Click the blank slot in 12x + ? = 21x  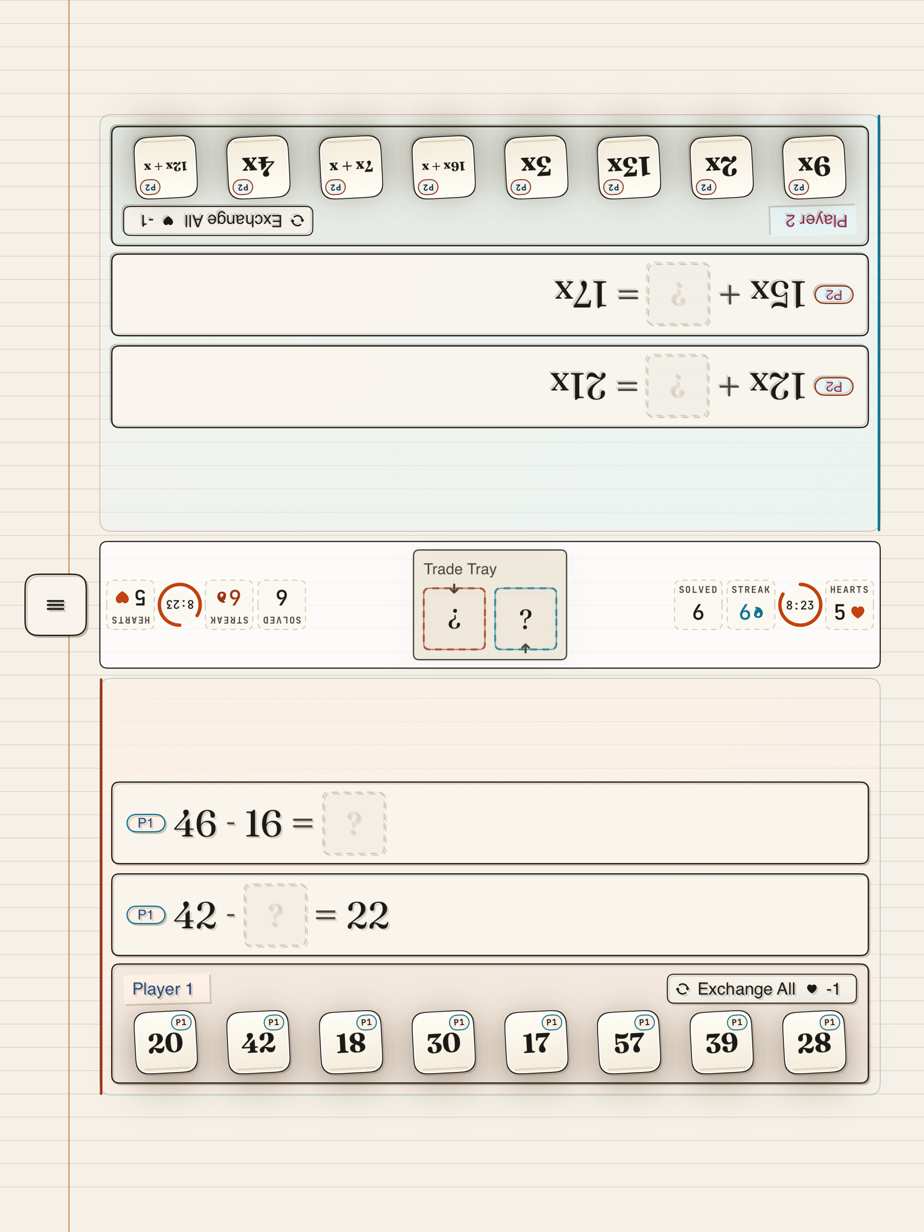678,386
